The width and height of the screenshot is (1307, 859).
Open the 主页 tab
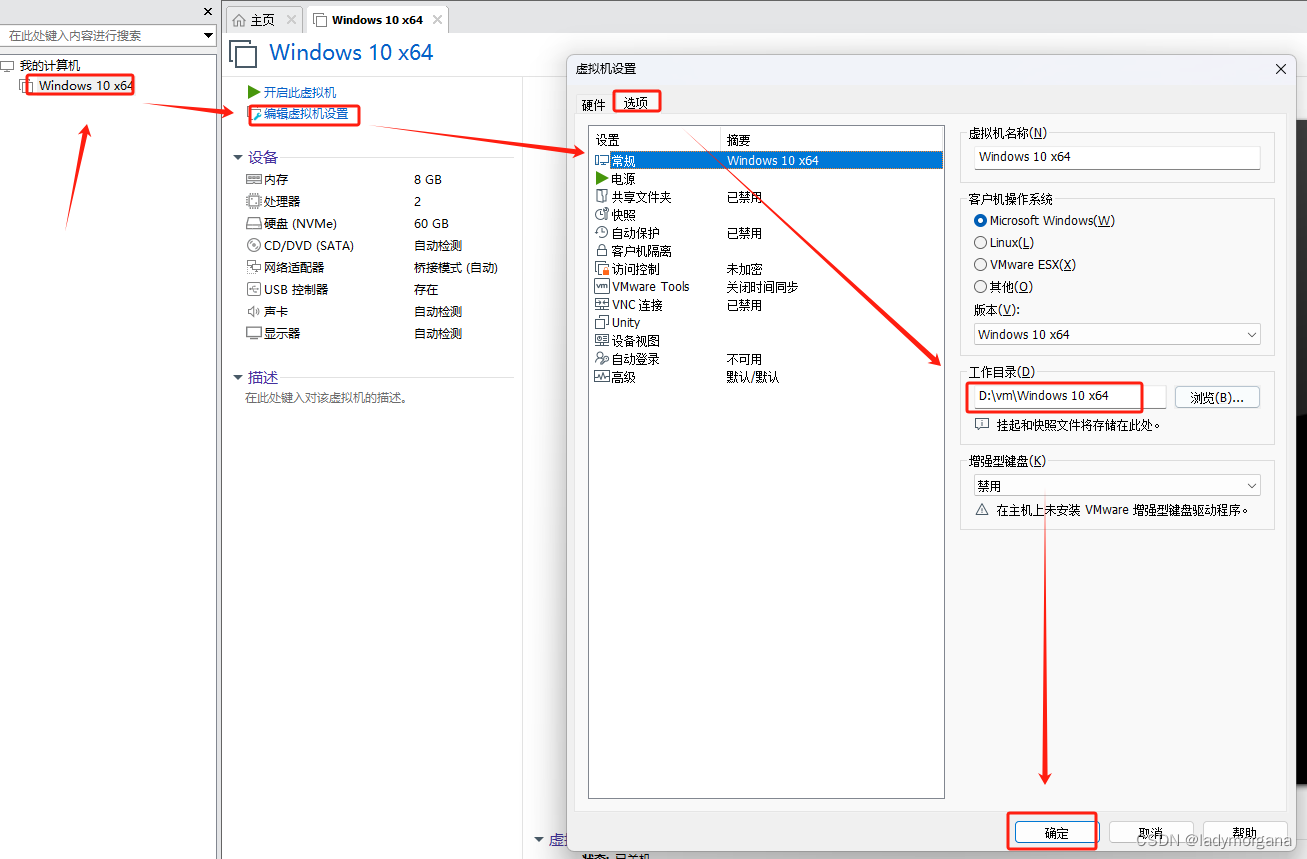[262, 20]
